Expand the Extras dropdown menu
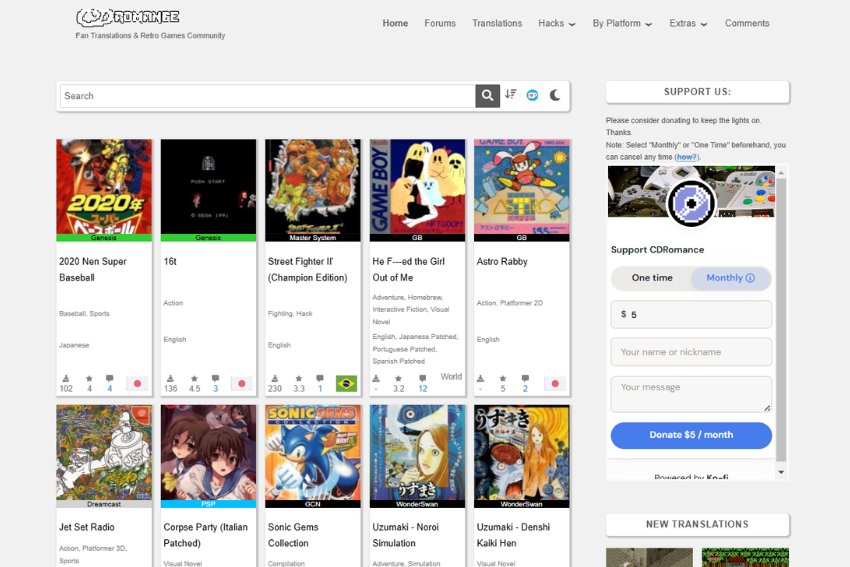The width and height of the screenshot is (850, 567). click(688, 23)
